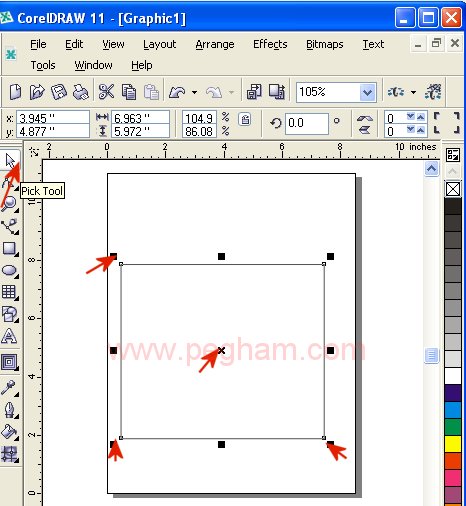Viewport: 466px width, 506px height.
Task: Click the Import button in toolbar
Action: point(254,92)
